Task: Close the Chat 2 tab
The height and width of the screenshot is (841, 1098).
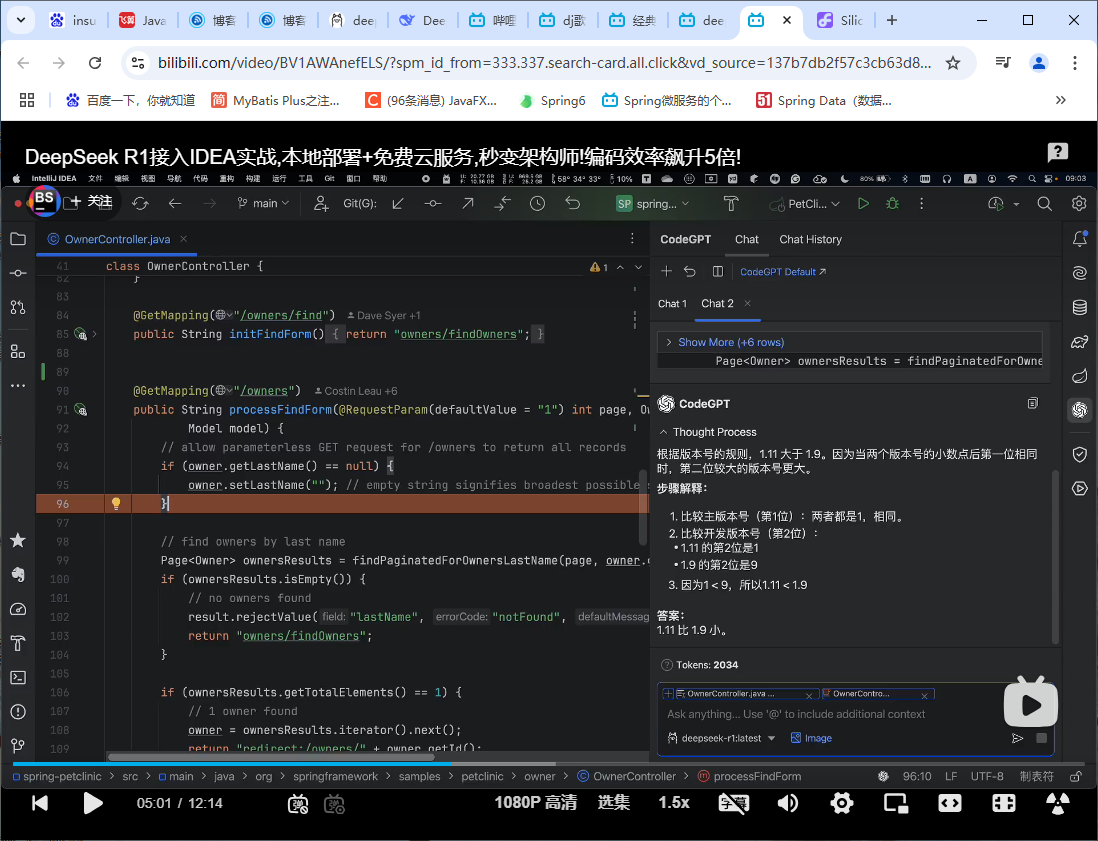Action: pyautogui.click(x=747, y=303)
